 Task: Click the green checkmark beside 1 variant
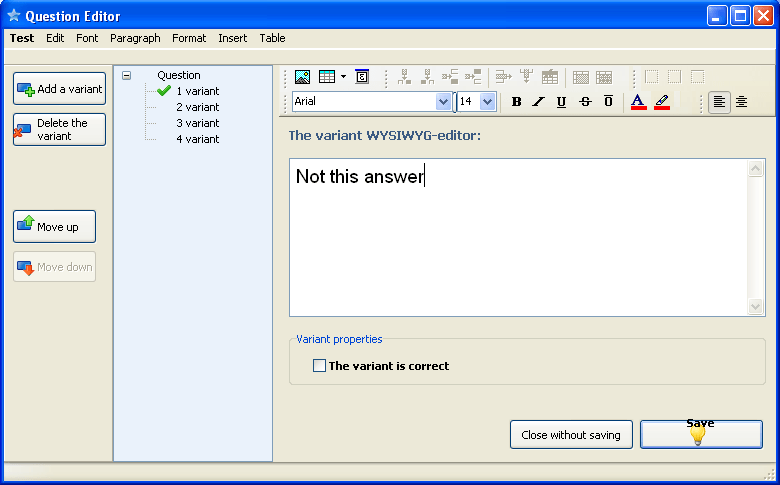point(164,91)
